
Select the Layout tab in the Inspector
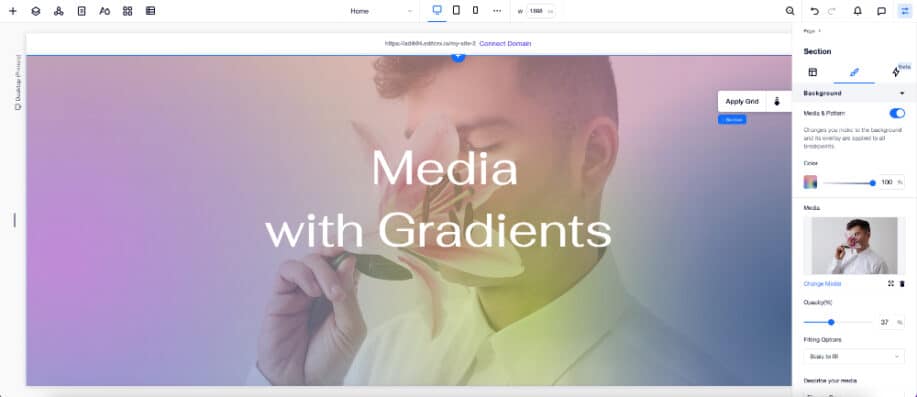812,73
